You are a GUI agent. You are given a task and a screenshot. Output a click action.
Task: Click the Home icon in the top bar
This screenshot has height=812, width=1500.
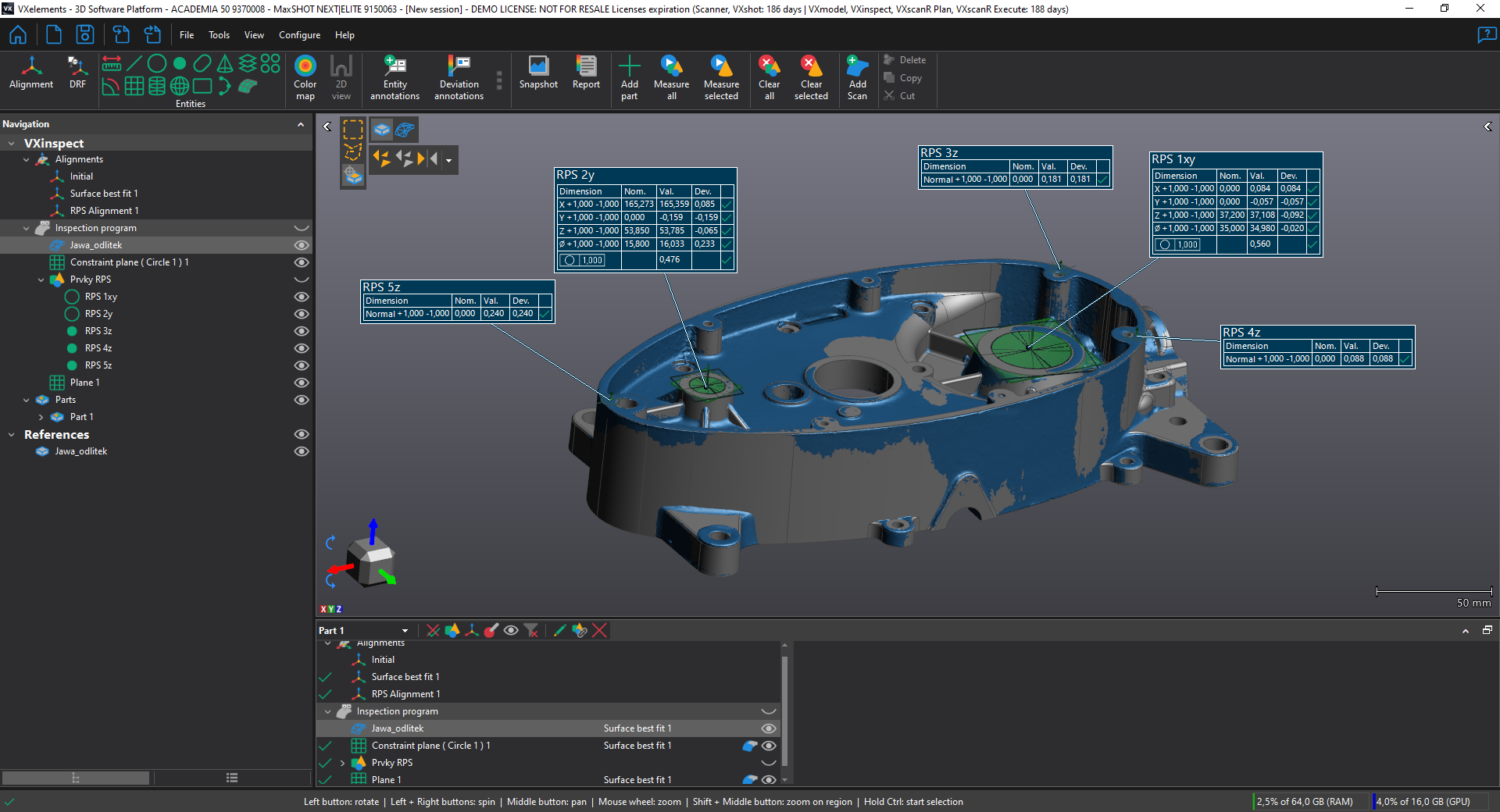[18, 35]
